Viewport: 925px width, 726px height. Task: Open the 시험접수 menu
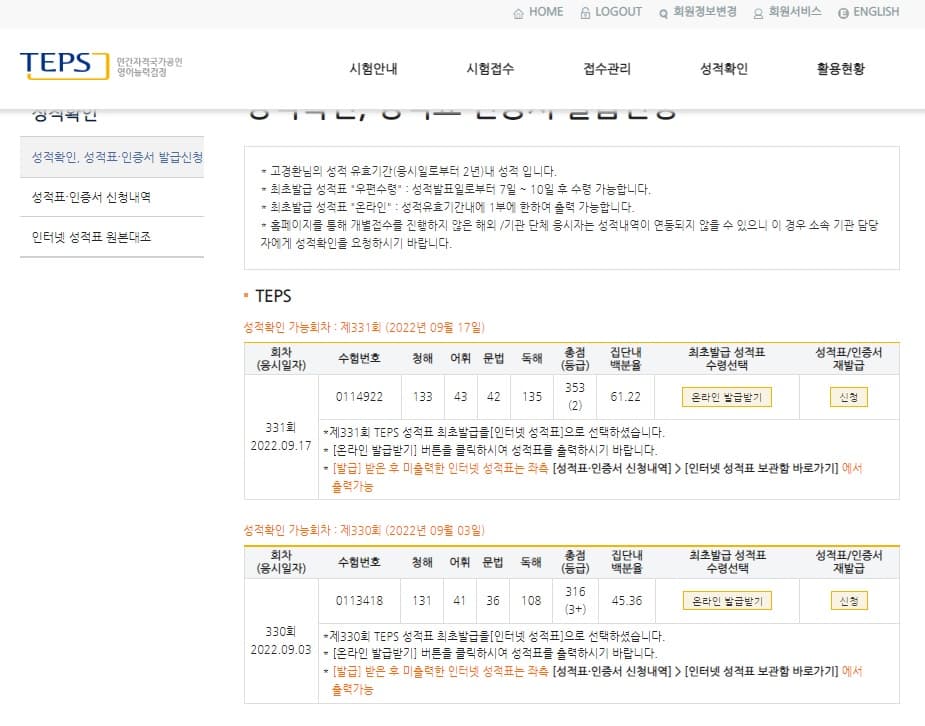(490, 69)
